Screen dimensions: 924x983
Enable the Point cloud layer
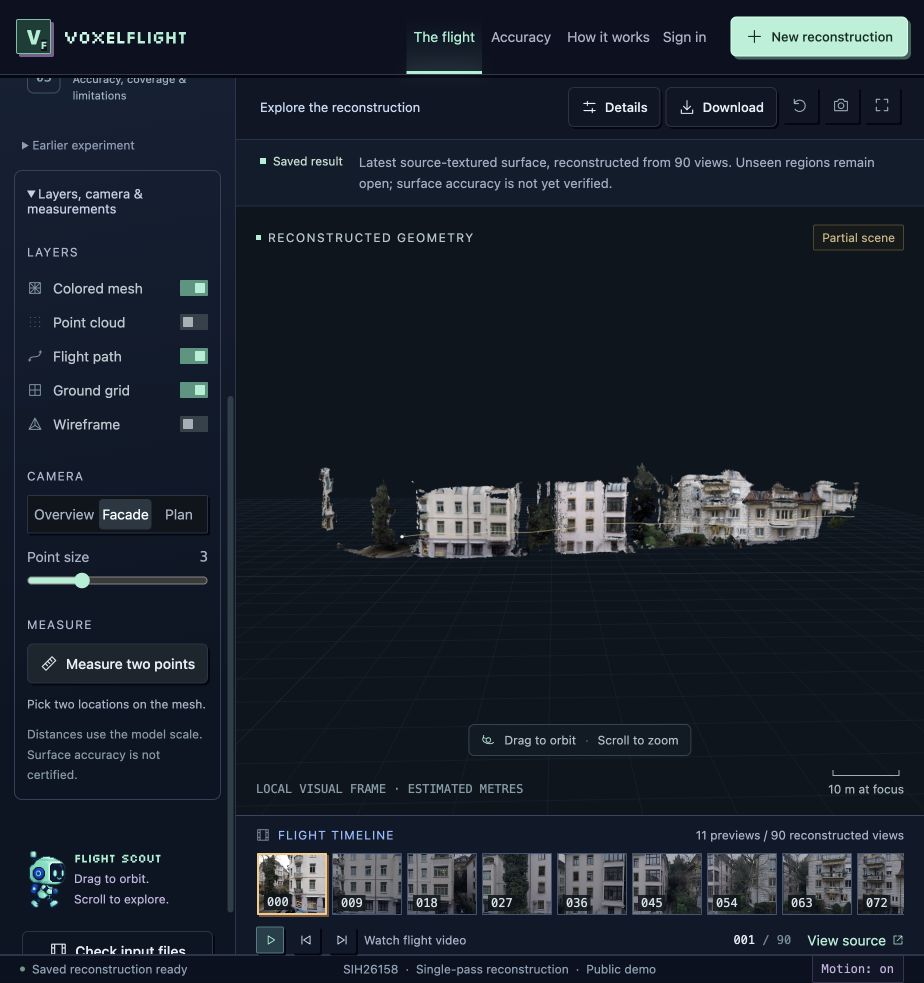[x=194, y=322]
